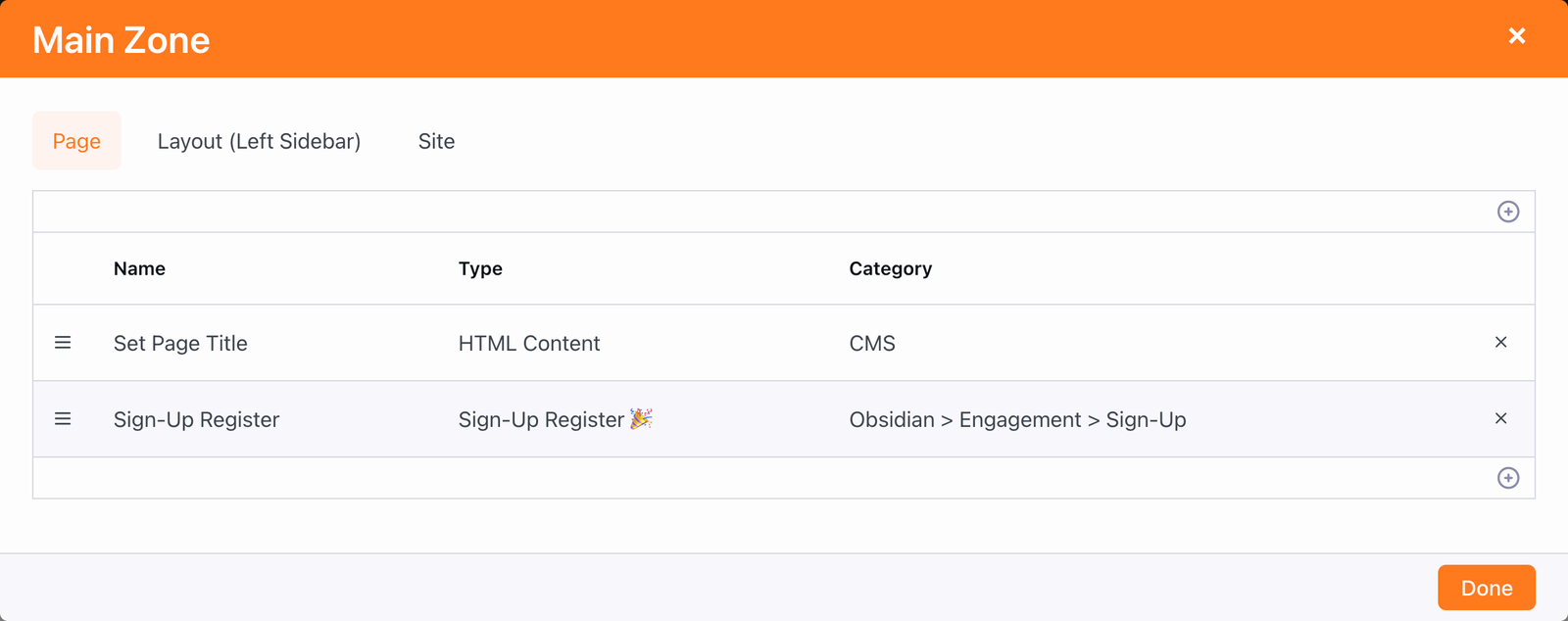Click the Sign-Up Register row drag handle

click(63, 419)
